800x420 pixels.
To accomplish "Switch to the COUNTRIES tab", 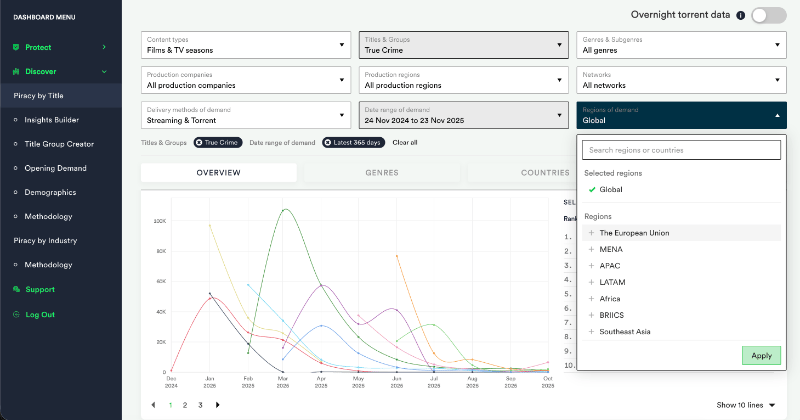I will point(545,172).
